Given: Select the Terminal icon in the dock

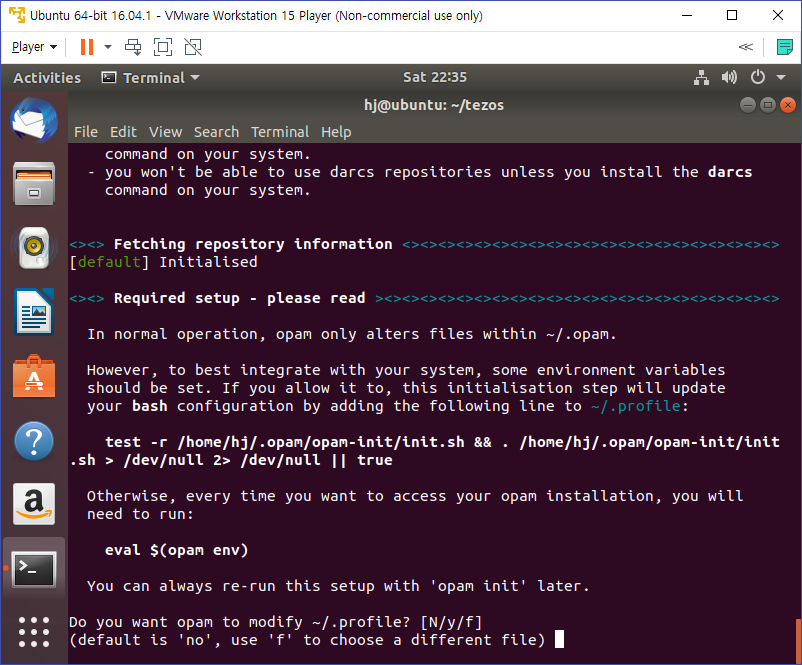Looking at the screenshot, I should tap(34, 569).
